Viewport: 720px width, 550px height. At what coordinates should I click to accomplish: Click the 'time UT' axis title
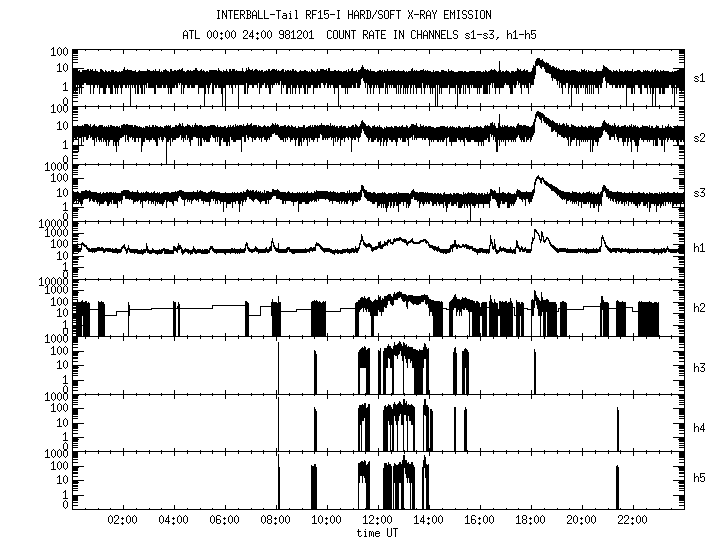click(377, 534)
